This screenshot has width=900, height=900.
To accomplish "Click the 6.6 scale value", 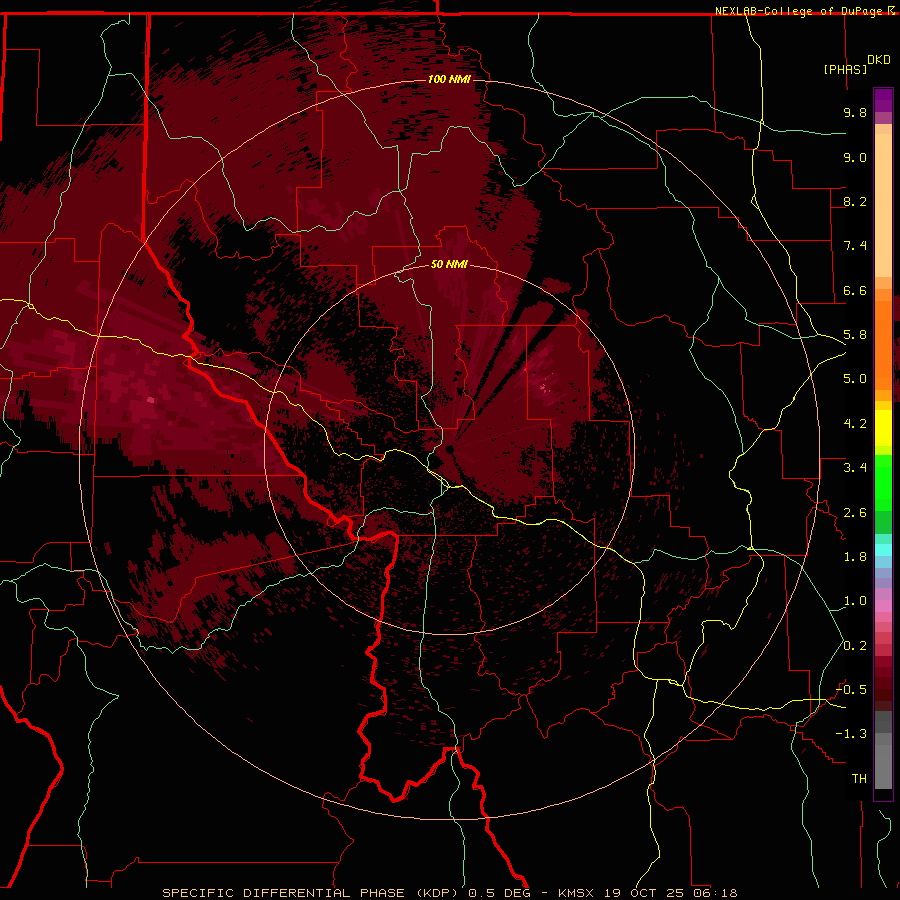I will coord(855,290).
